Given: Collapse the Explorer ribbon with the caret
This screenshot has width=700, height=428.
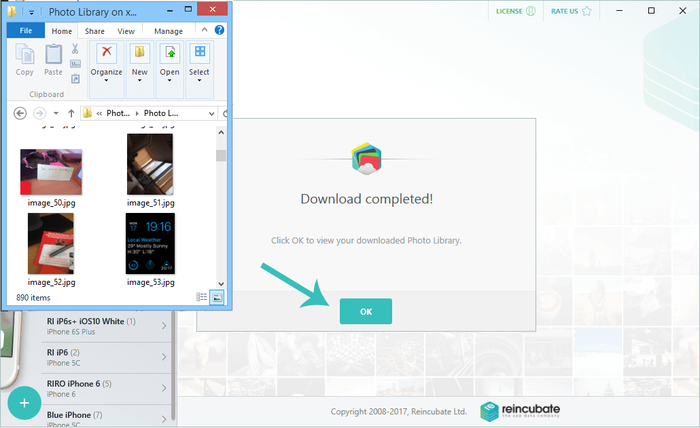Looking at the screenshot, I should coord(204,30).
